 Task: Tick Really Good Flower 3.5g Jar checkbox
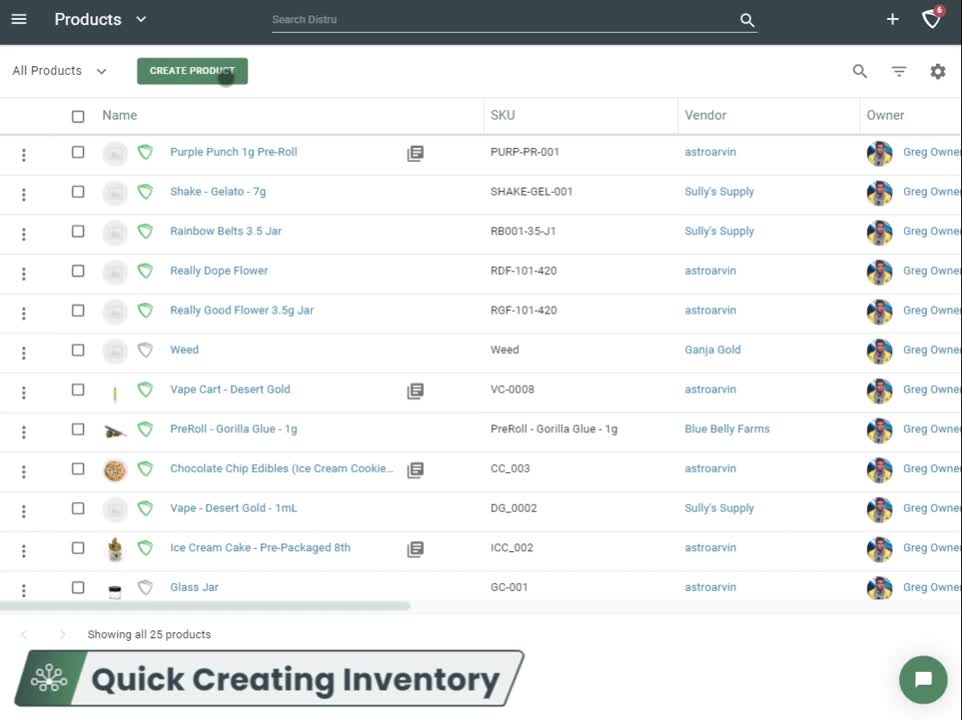(78, 310)
